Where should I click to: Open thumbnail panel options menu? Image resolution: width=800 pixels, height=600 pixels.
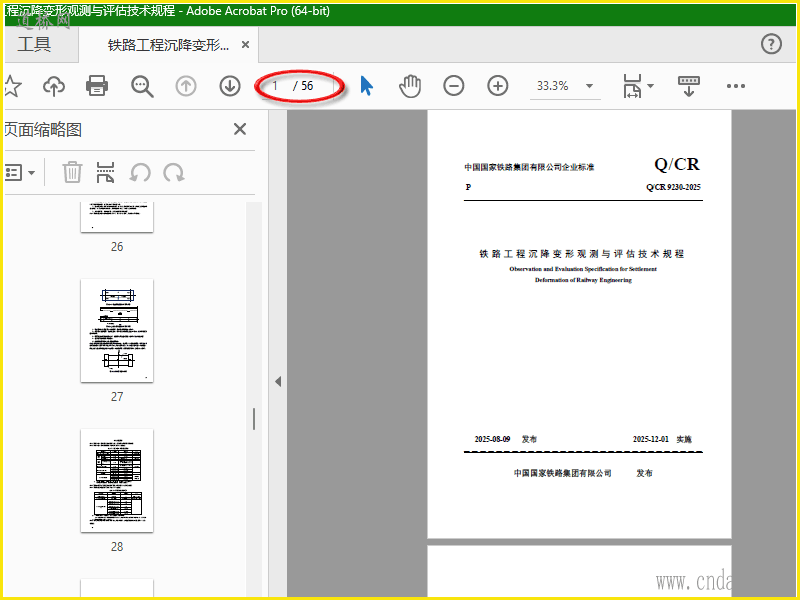[20, 172]
